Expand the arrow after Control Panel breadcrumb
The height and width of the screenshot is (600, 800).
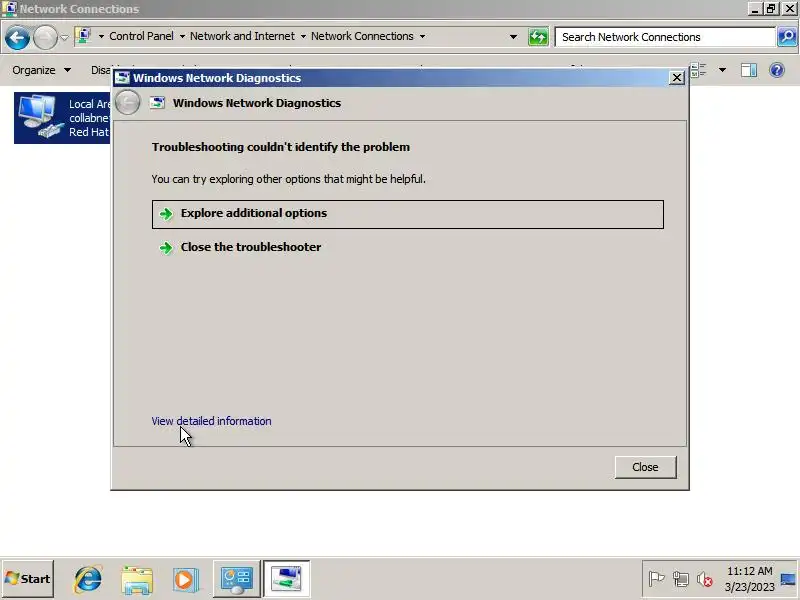(x=182, y=37)
